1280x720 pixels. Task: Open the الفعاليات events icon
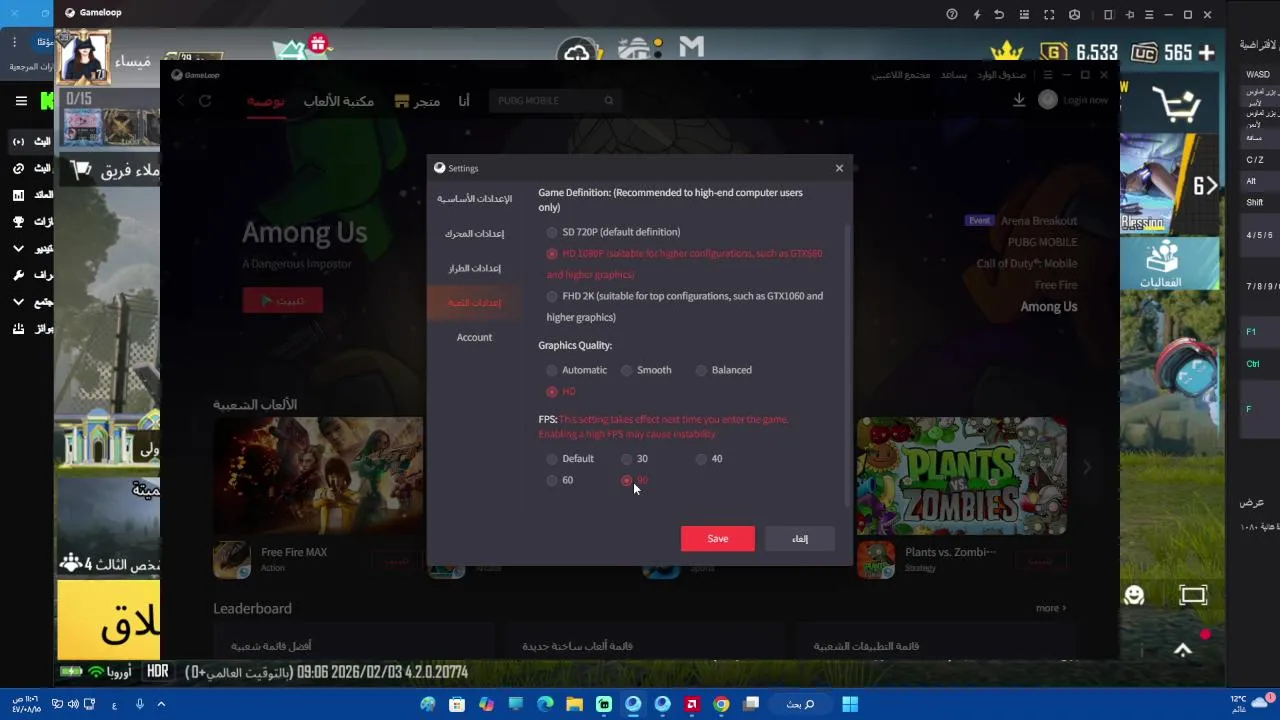click(x=1162, y=264)
